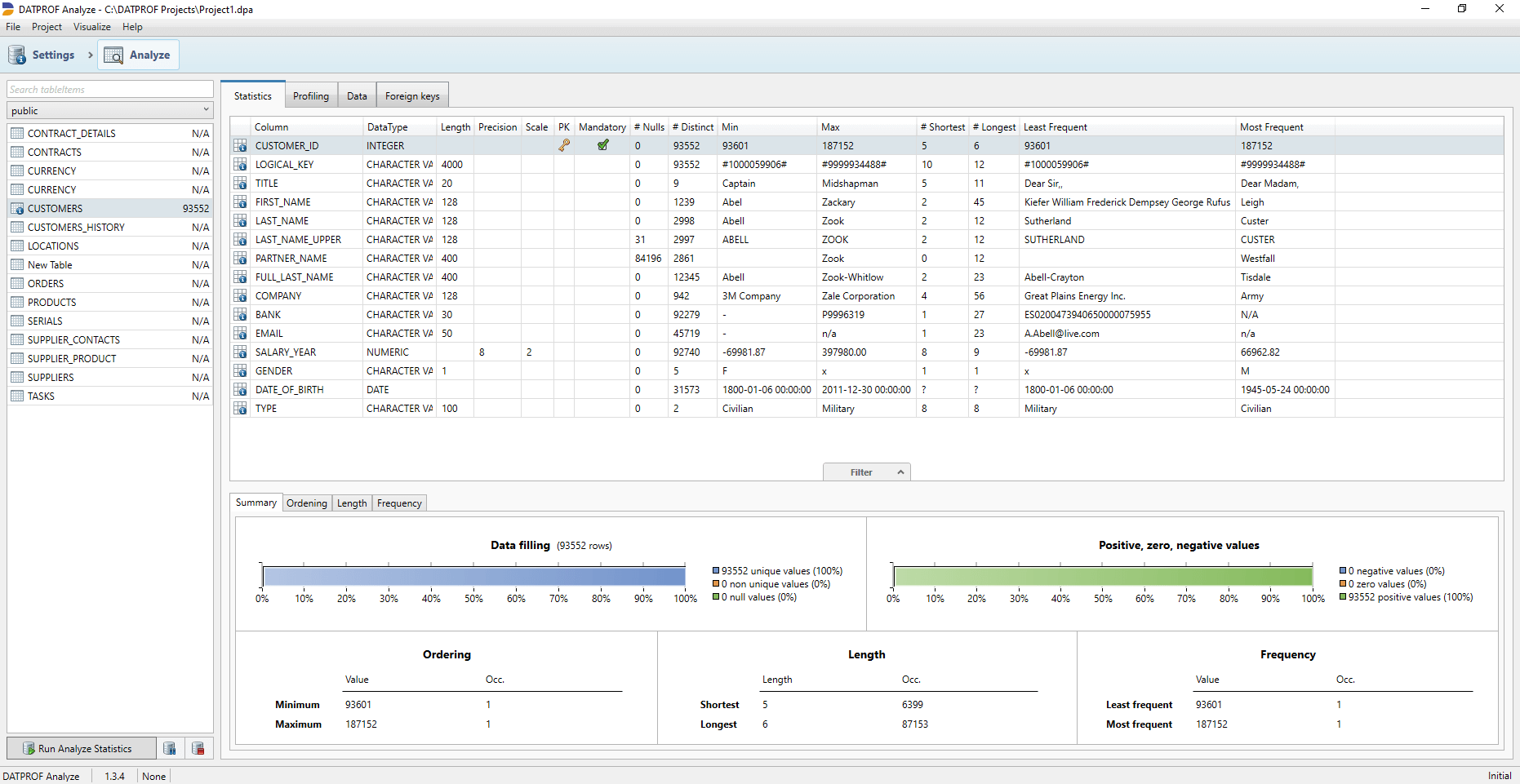Click the mandatory checkmark icon for CUSTOMER_ID
Image resolution: width=1520 pixels, height=784 pixels.
pyautogui.click(x=603, y=145)
